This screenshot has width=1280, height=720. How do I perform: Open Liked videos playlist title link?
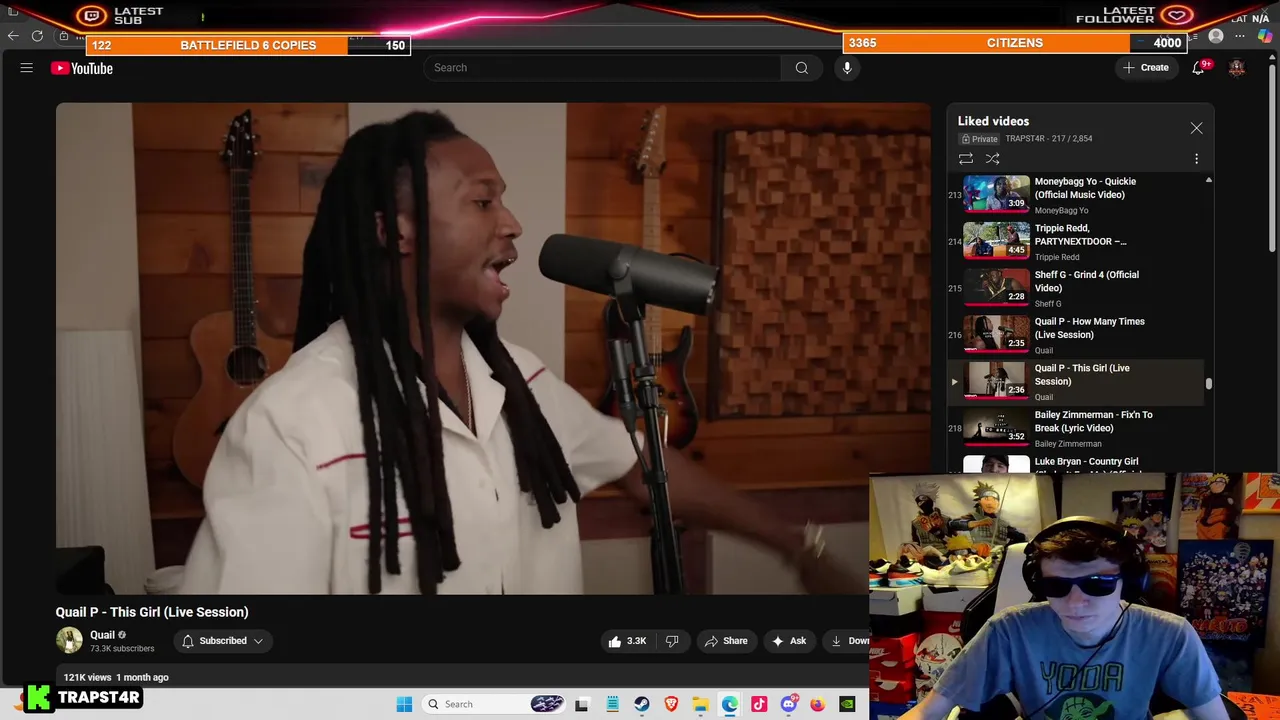point(993,121)
